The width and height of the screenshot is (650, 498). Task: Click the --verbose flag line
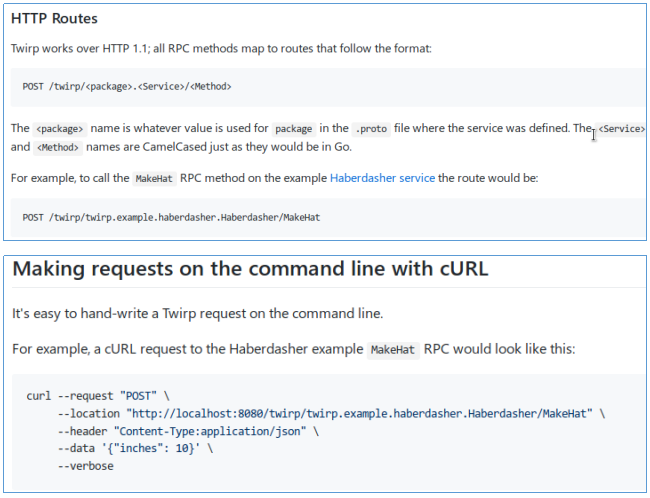tap(86, 466)
